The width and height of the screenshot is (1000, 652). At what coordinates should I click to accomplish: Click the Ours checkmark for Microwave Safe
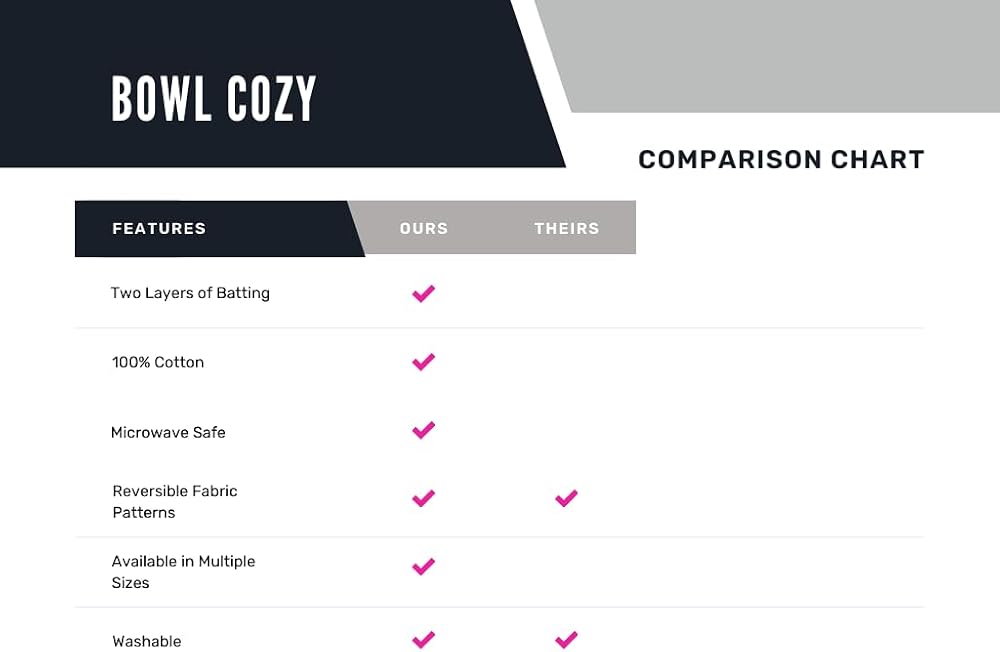click(x=423, y=431)
